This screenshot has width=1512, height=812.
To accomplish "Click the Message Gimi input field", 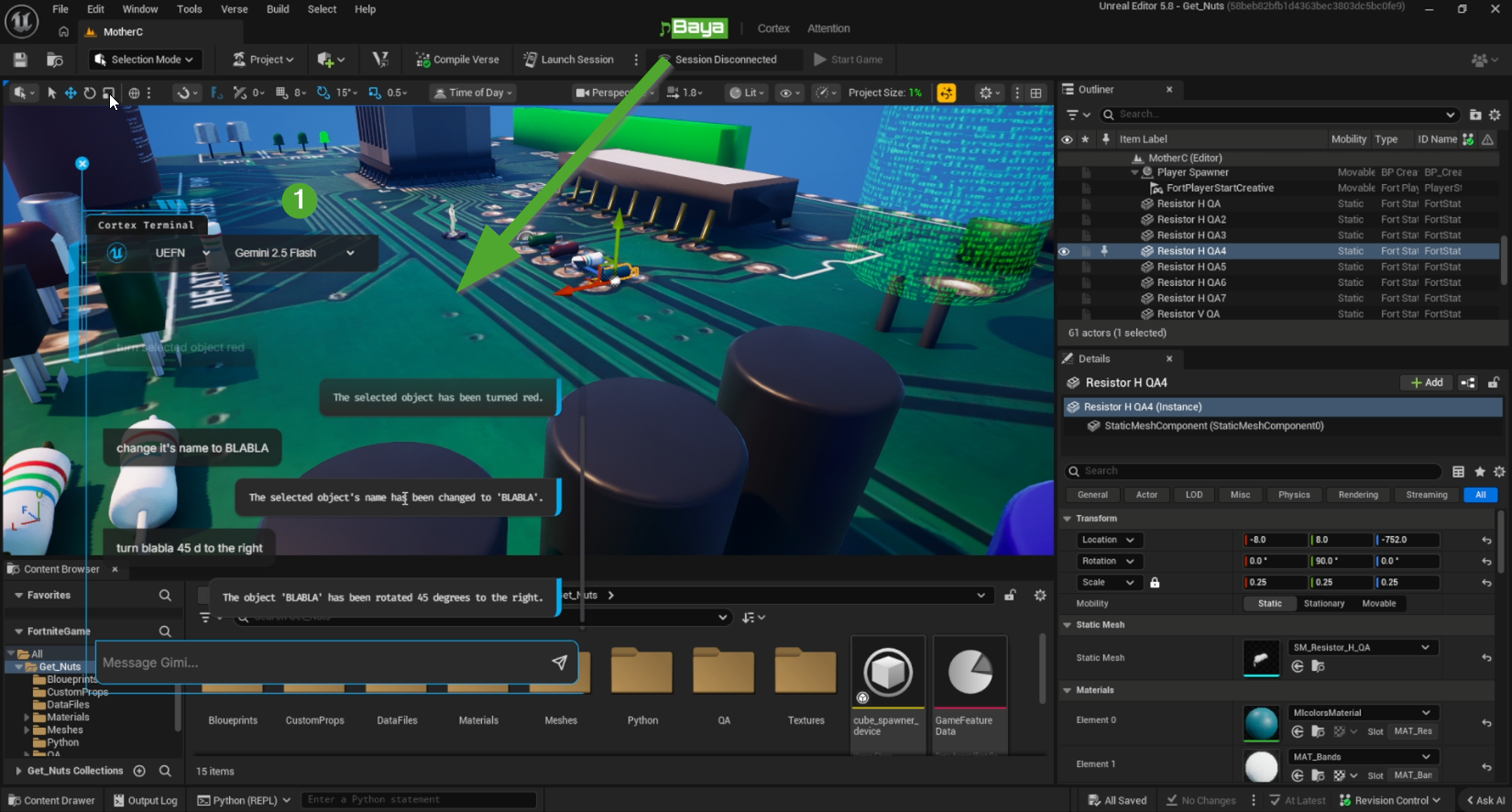I will [336, 663].
